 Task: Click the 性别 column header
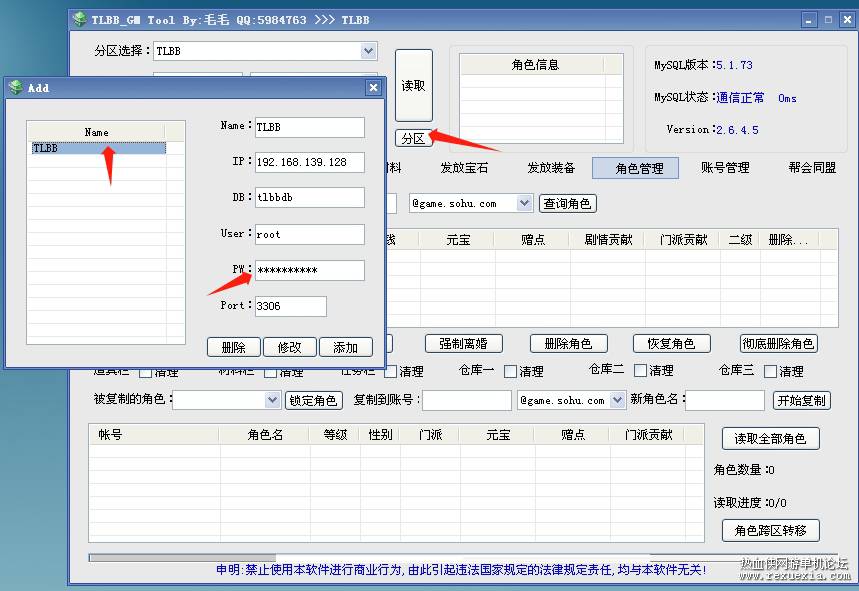pos(380,435)
